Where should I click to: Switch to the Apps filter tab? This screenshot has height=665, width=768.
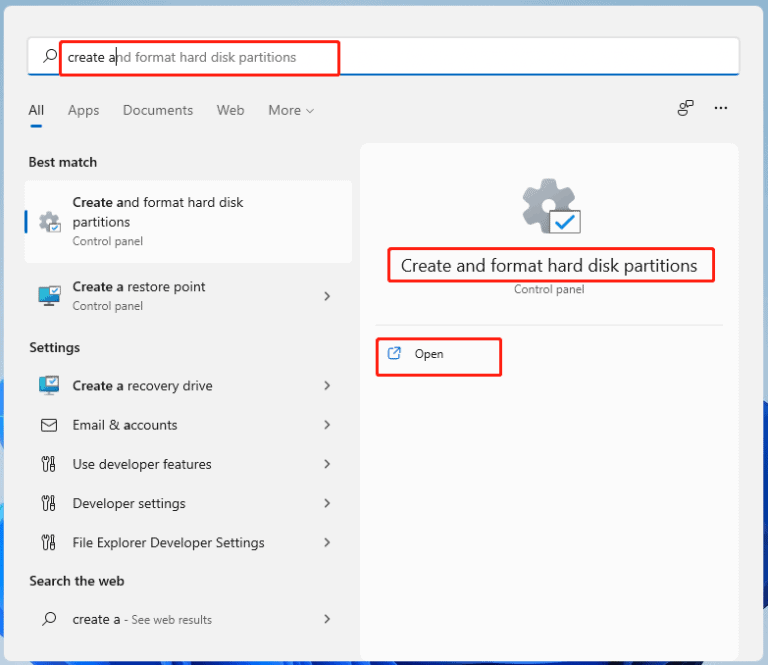pos(83,110)
